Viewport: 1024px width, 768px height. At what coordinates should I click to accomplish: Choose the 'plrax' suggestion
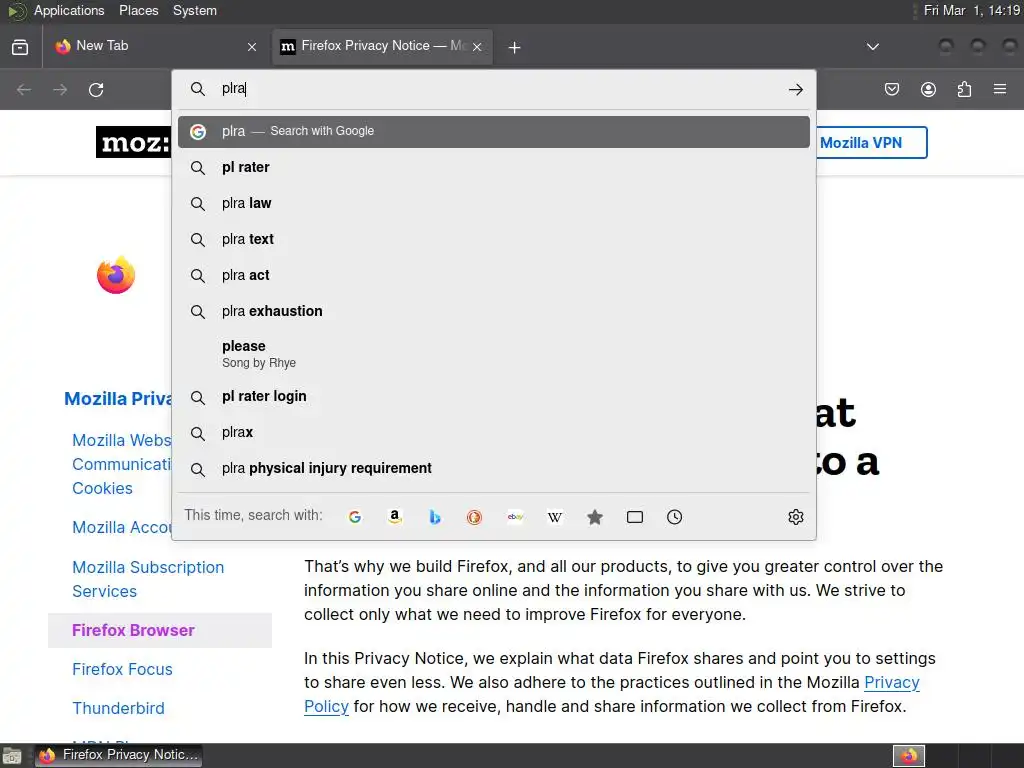(494, 433)
